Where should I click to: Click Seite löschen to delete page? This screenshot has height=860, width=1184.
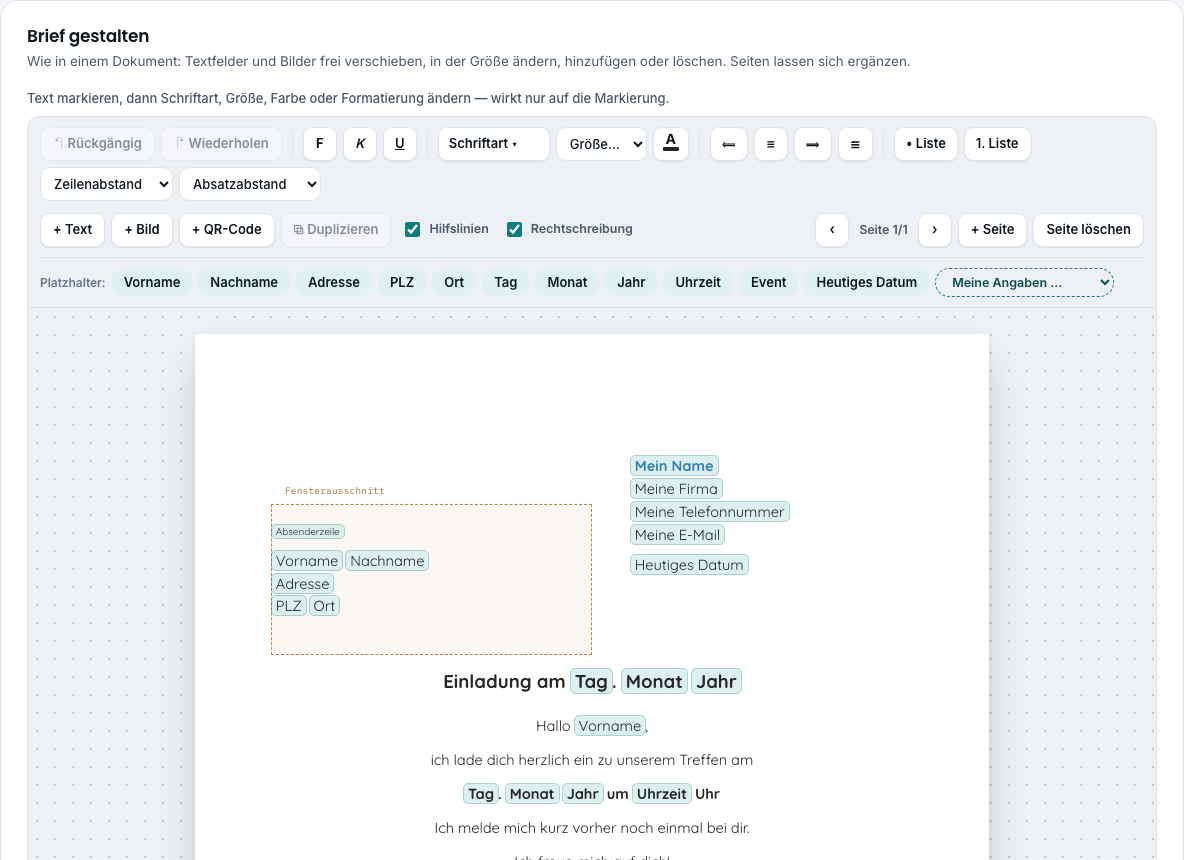click(x=1088, y=230)
